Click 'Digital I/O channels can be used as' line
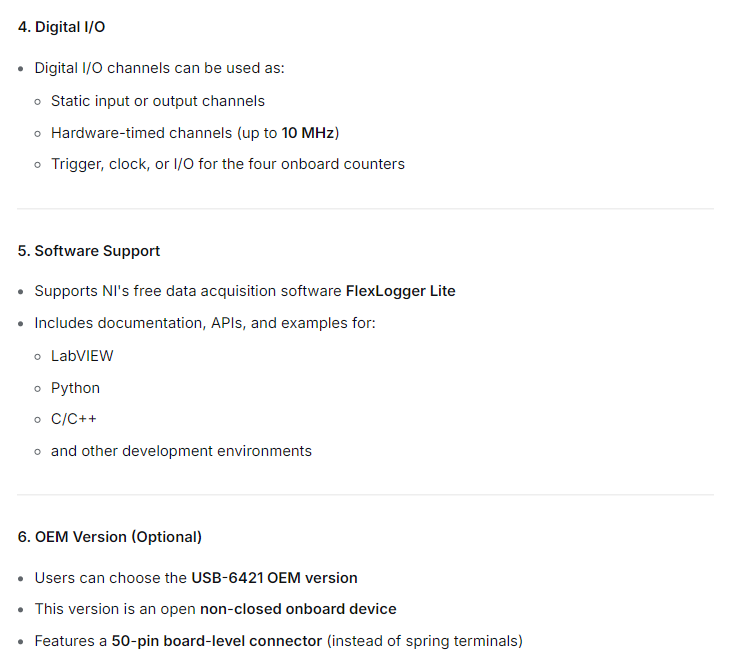The image size is (751, 668). 159,68
